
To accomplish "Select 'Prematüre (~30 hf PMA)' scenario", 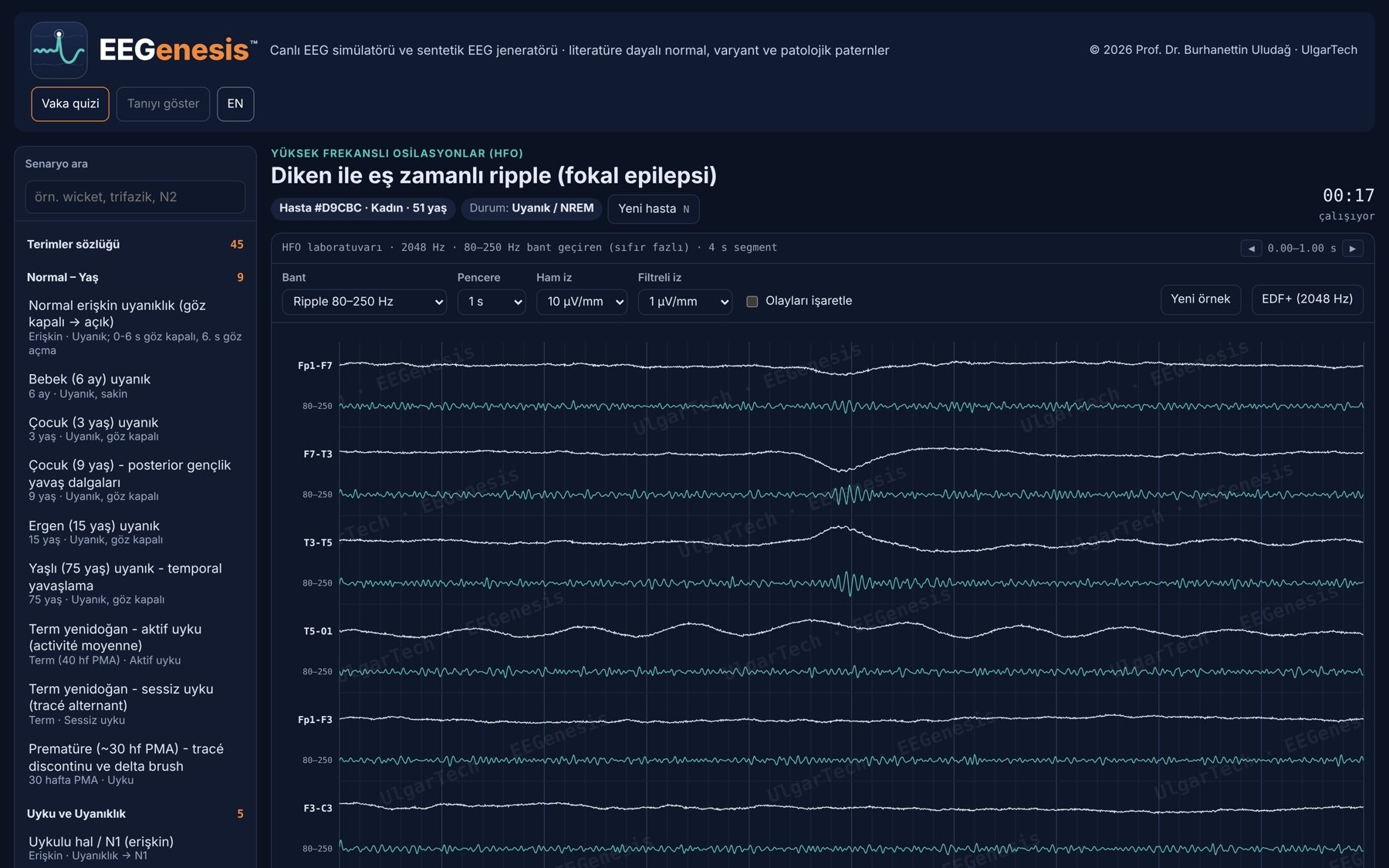I will [135, 764].
